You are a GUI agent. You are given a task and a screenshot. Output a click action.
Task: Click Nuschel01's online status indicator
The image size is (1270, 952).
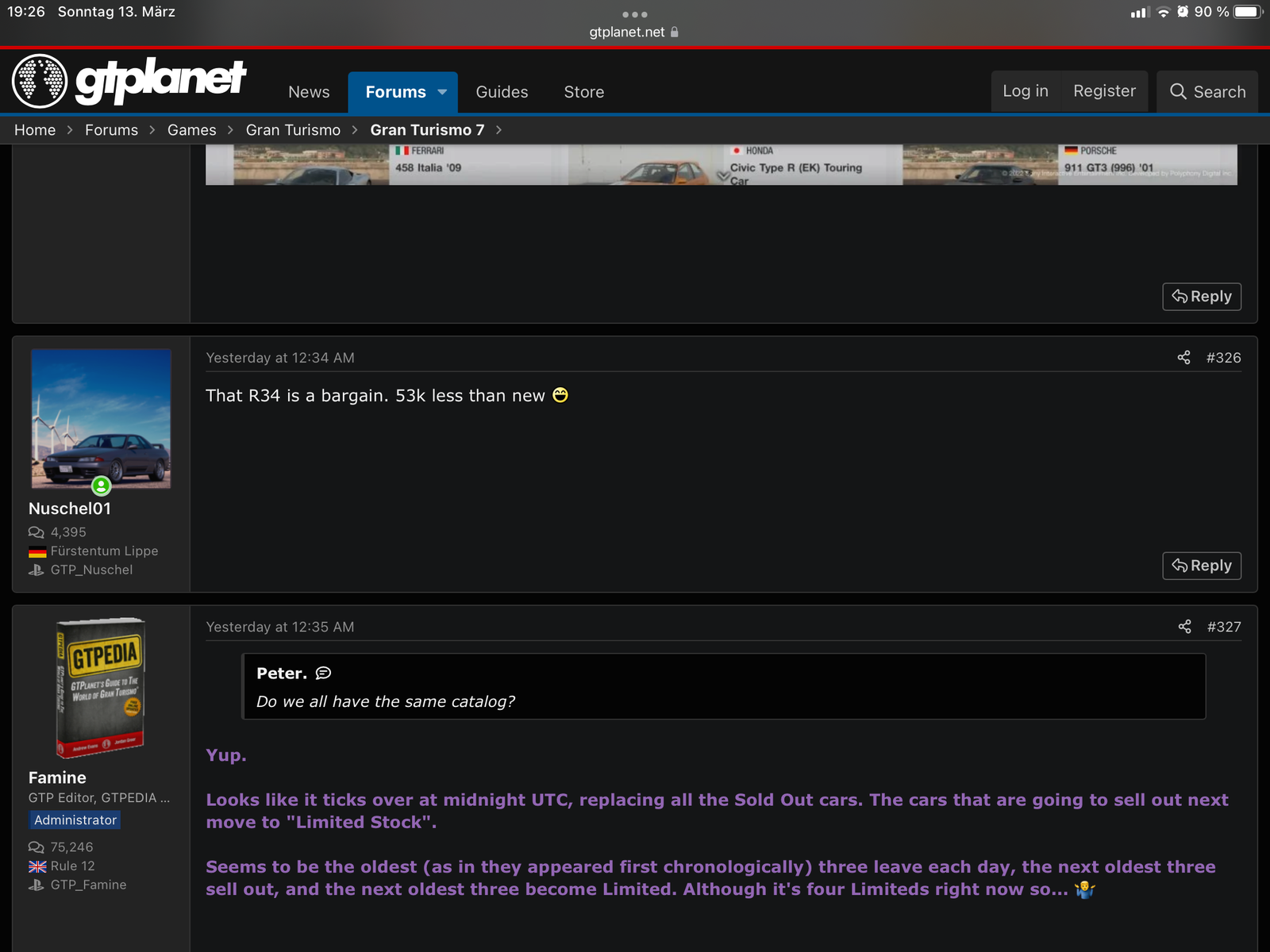[101, 486]
